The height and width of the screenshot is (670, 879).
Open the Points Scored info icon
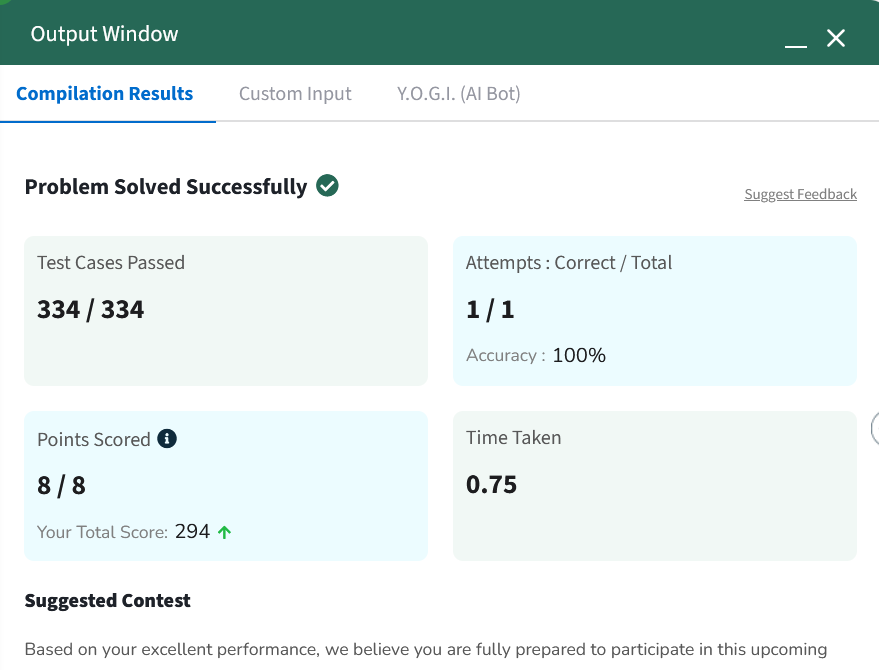point(167,438)
